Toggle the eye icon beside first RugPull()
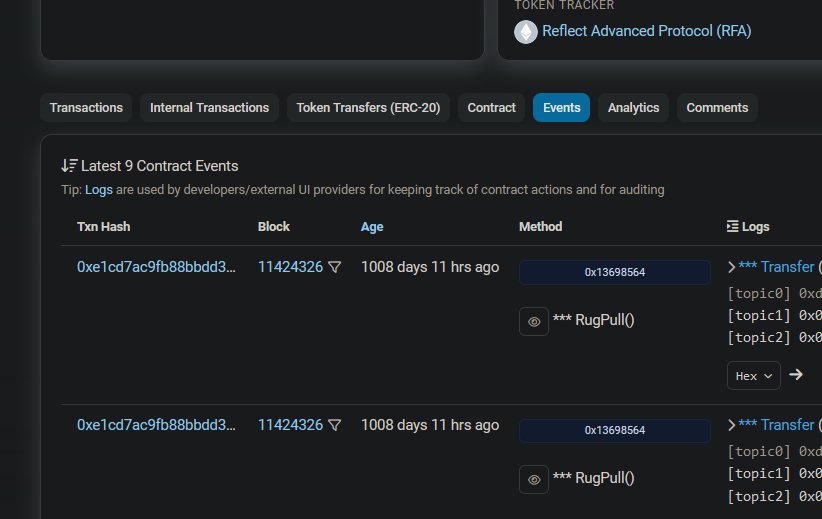Image resolution: width=822 pixels, height=519 pixels. coord(534,321)
